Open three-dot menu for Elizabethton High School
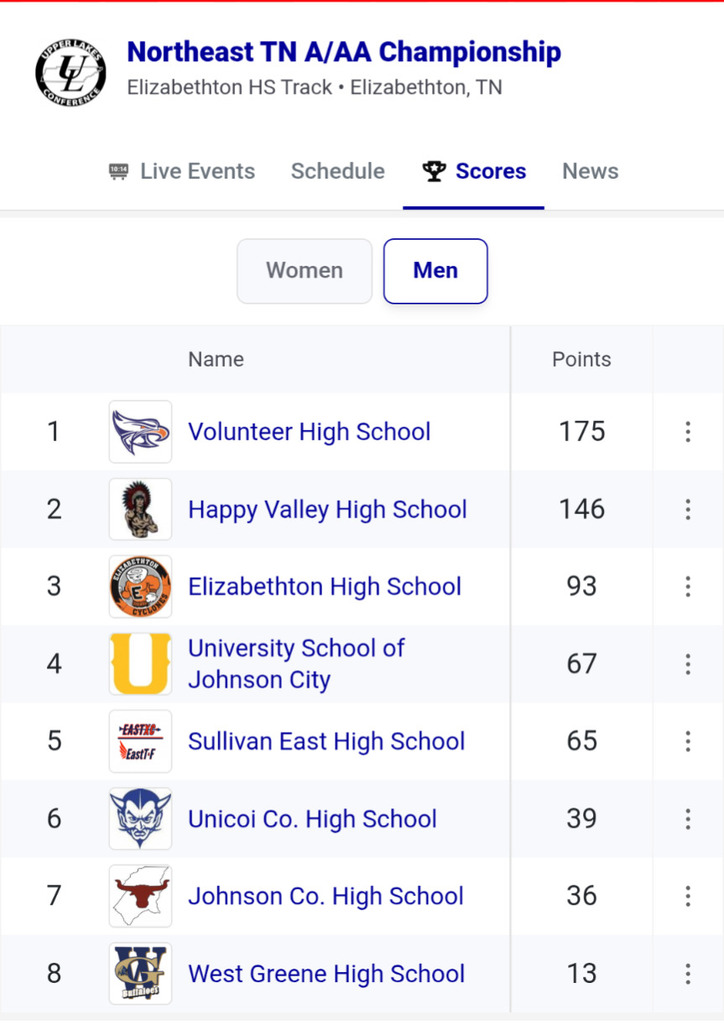 (x=688, y=587)
